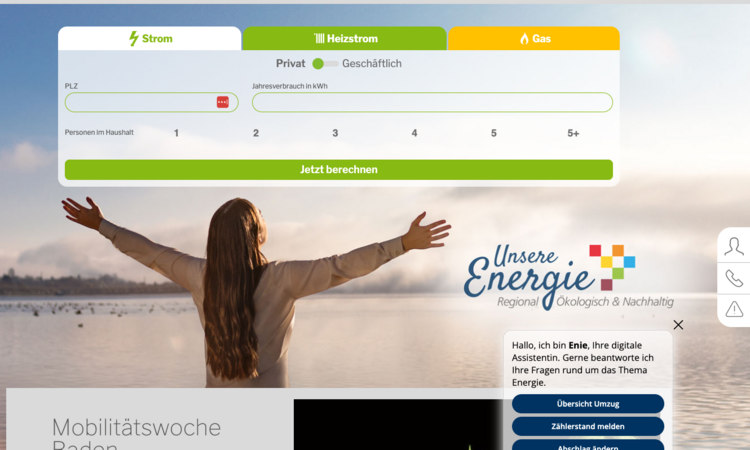Focus the Jahresverbrauch in kWh field

pyautogui.click(x=432, y=102)
